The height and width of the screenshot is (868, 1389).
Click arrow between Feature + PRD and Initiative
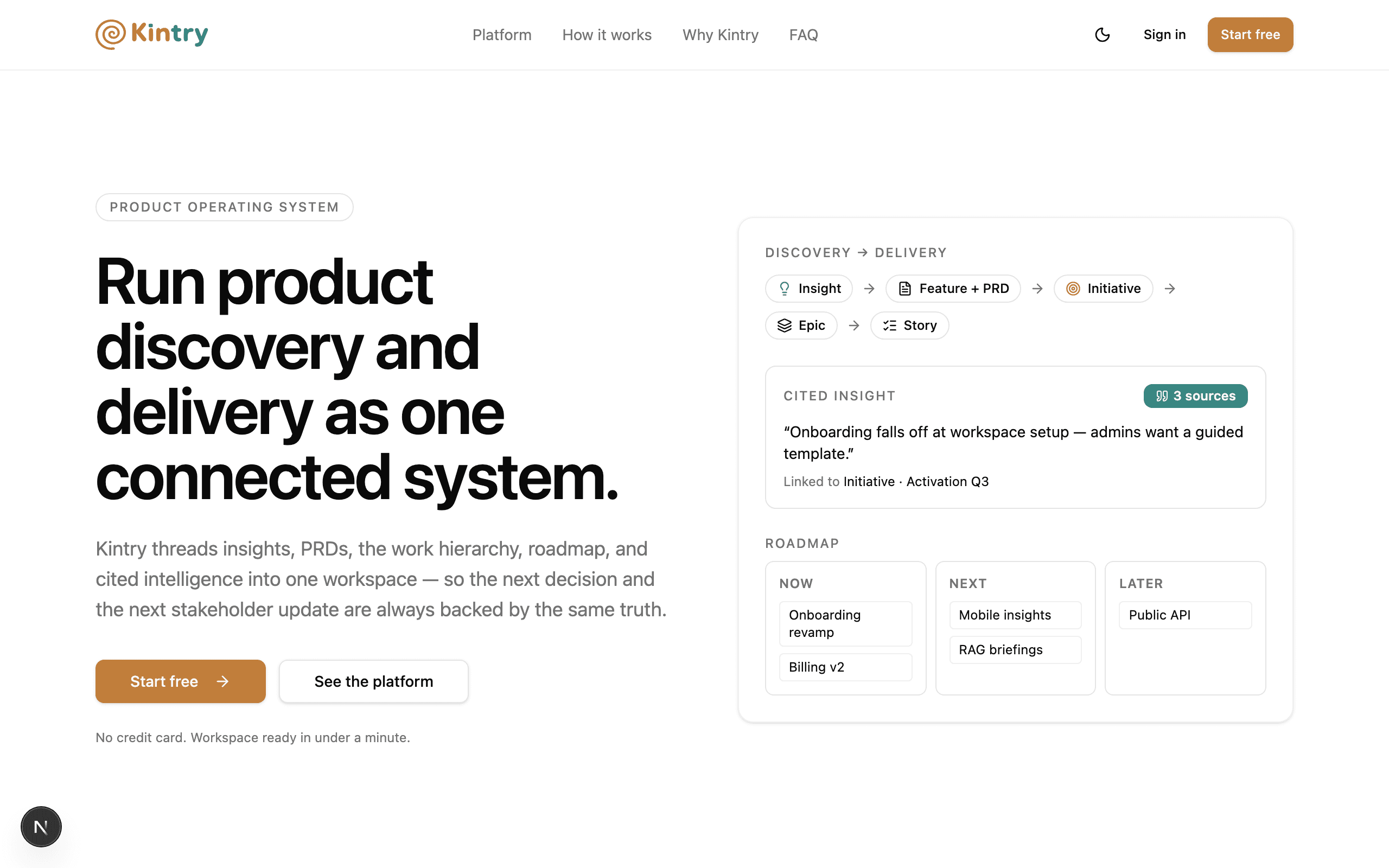tap(1037, 288)
